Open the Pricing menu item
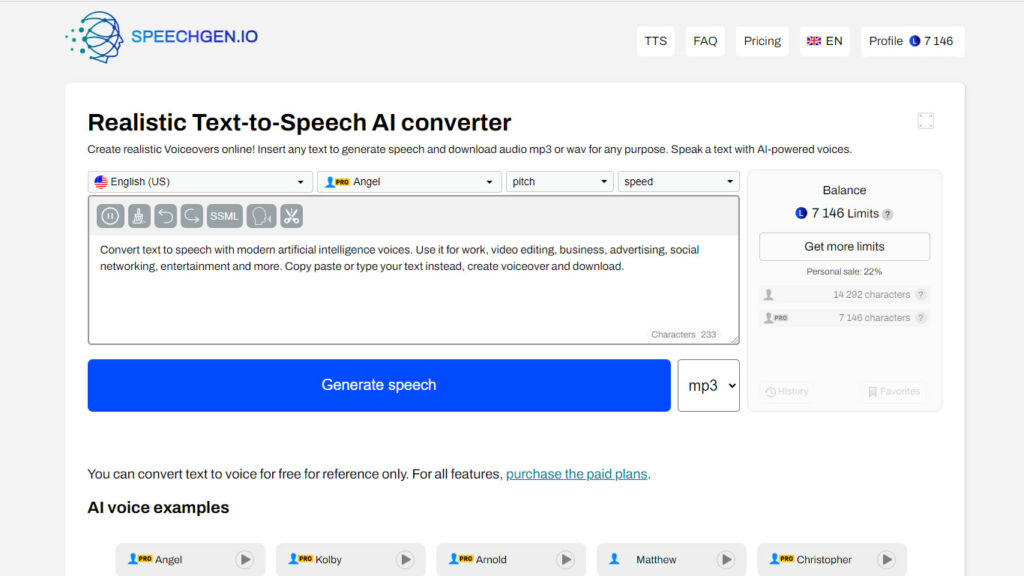Screen dimensions: 1024x576 (x=762, y=41)
